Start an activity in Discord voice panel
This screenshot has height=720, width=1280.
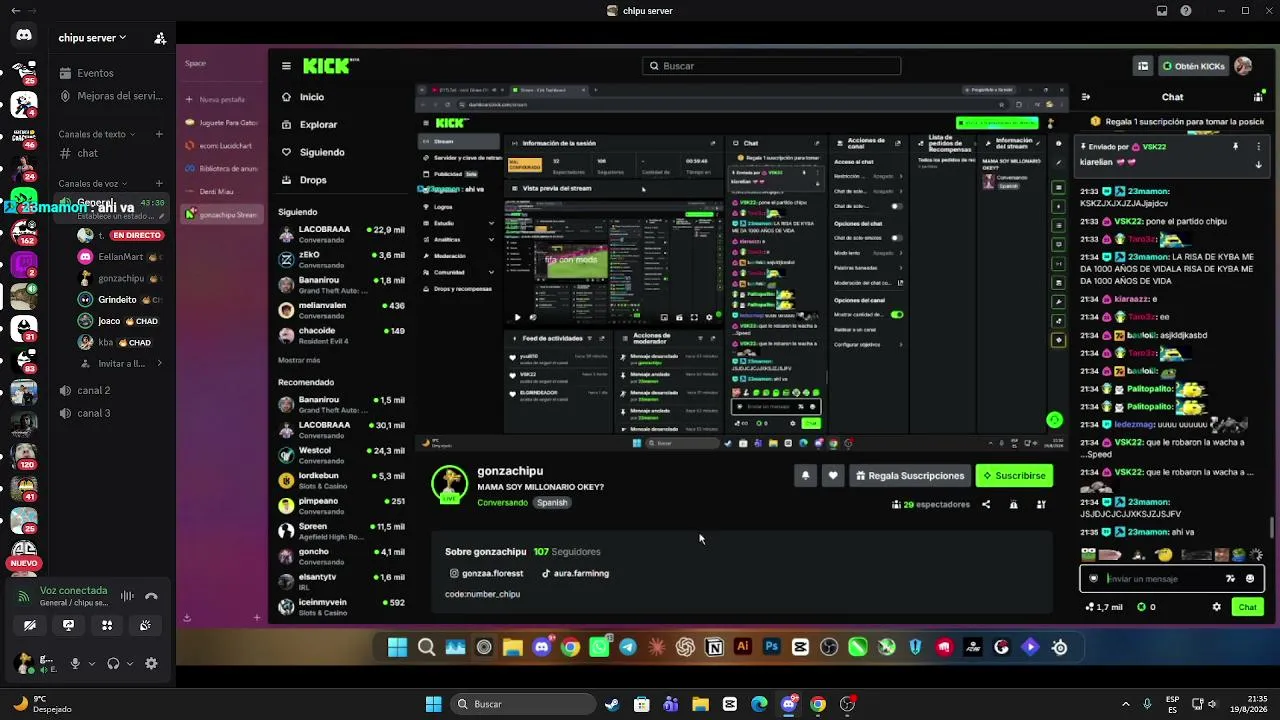click(x=107, y=625)
